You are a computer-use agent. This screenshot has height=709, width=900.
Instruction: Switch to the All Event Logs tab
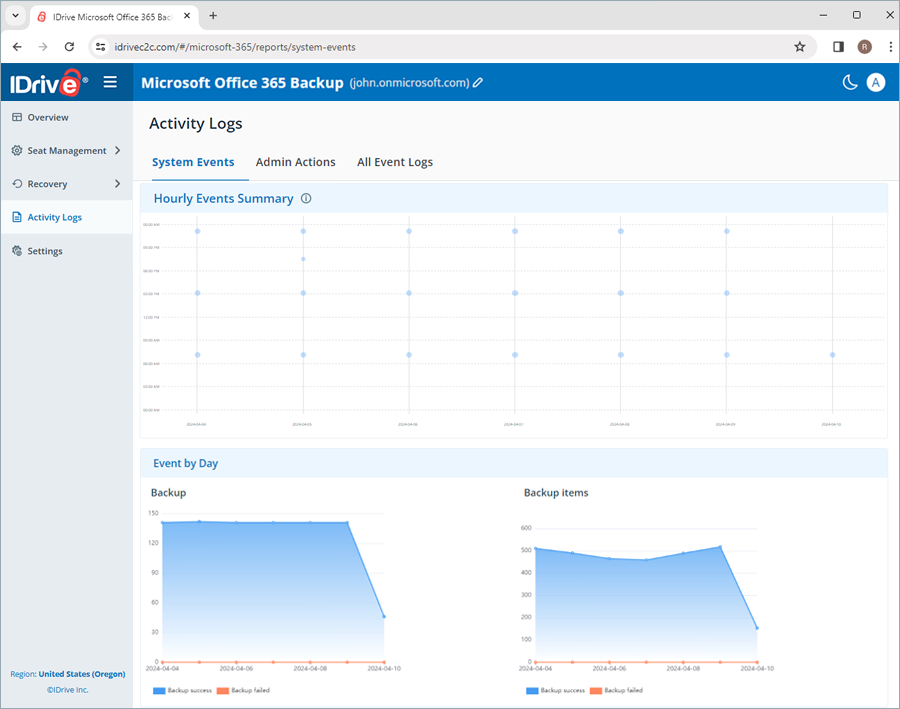394,162
